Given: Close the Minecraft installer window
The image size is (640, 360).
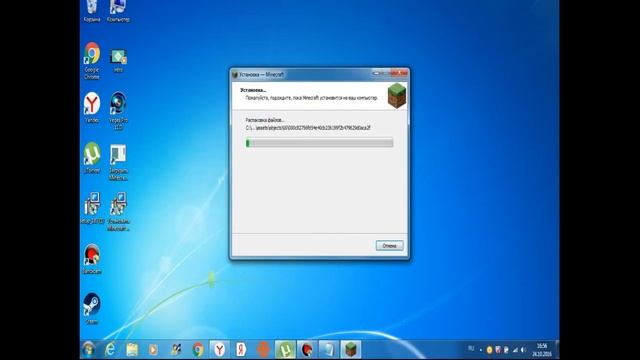Looking at the screenshot, I should 400,73.
